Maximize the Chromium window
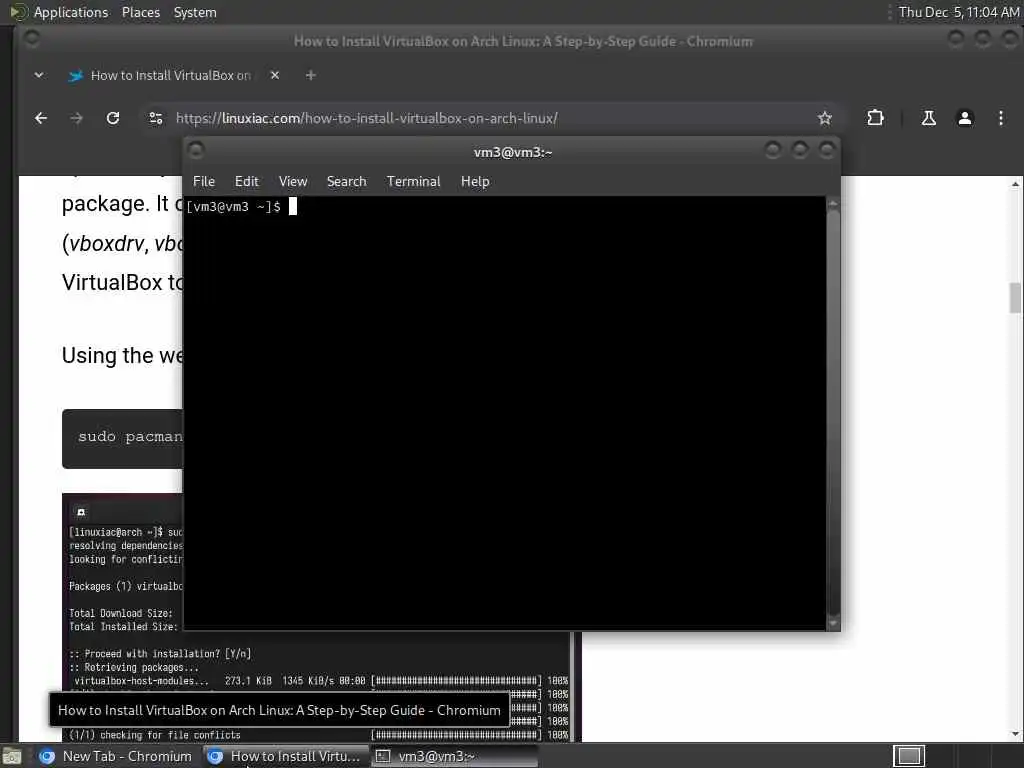1024x768 pixels. (x=982, y=39)
